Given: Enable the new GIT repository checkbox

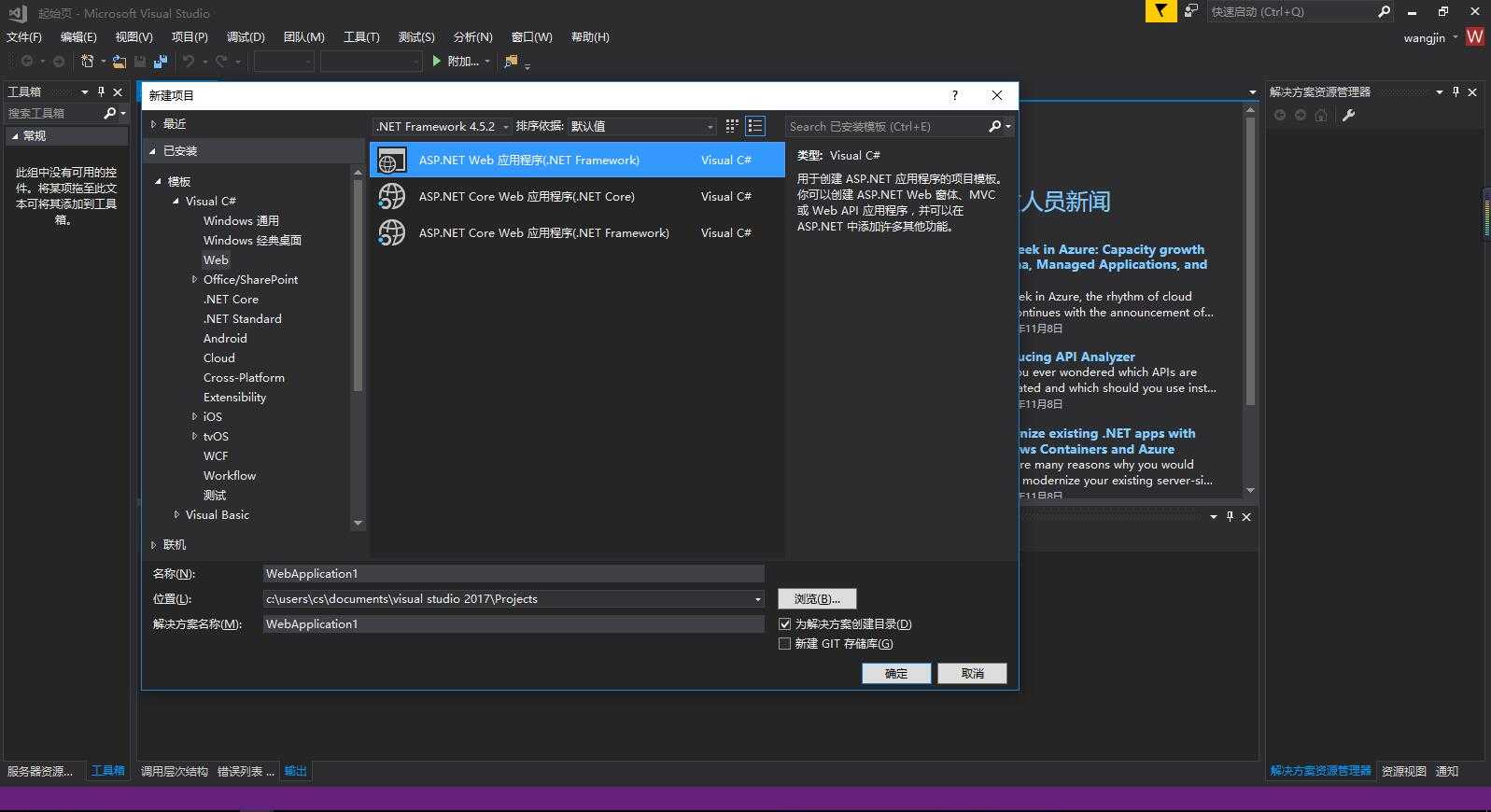Looking at the screenshot, I should pyautogui.click(x=784, y=643).
